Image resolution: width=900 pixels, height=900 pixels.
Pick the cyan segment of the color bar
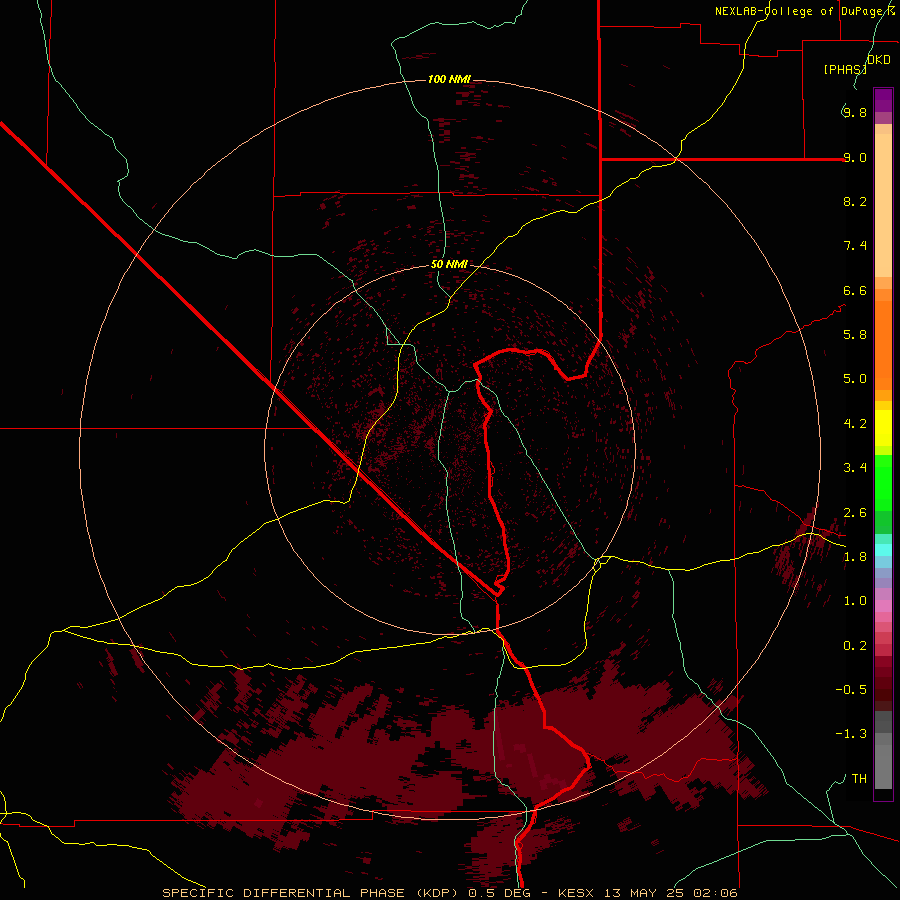point(883,550)
